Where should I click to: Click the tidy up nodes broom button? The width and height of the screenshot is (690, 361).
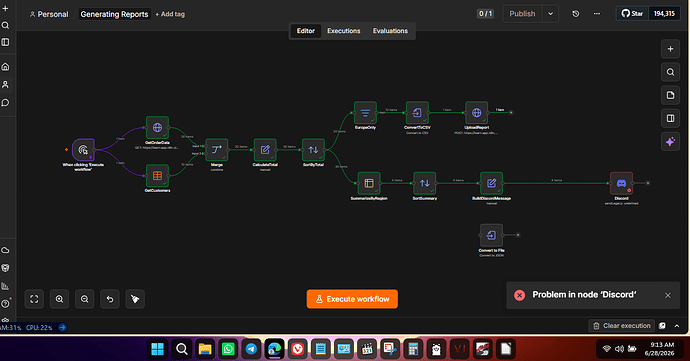click(x=135, y=299)
